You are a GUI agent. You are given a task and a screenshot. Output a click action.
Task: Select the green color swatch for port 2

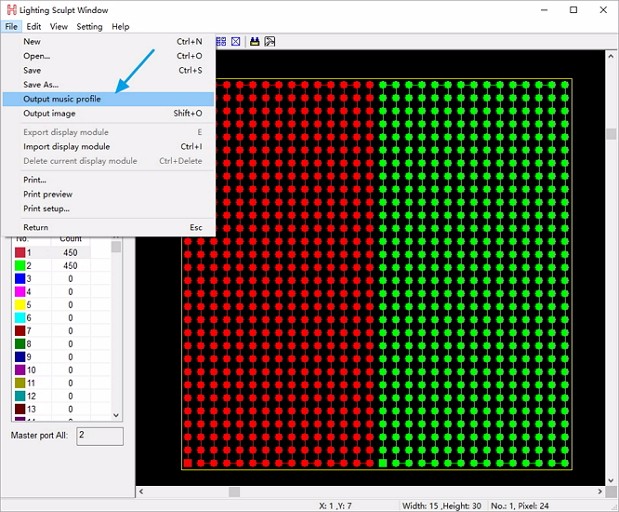click(x=20, y=265)
